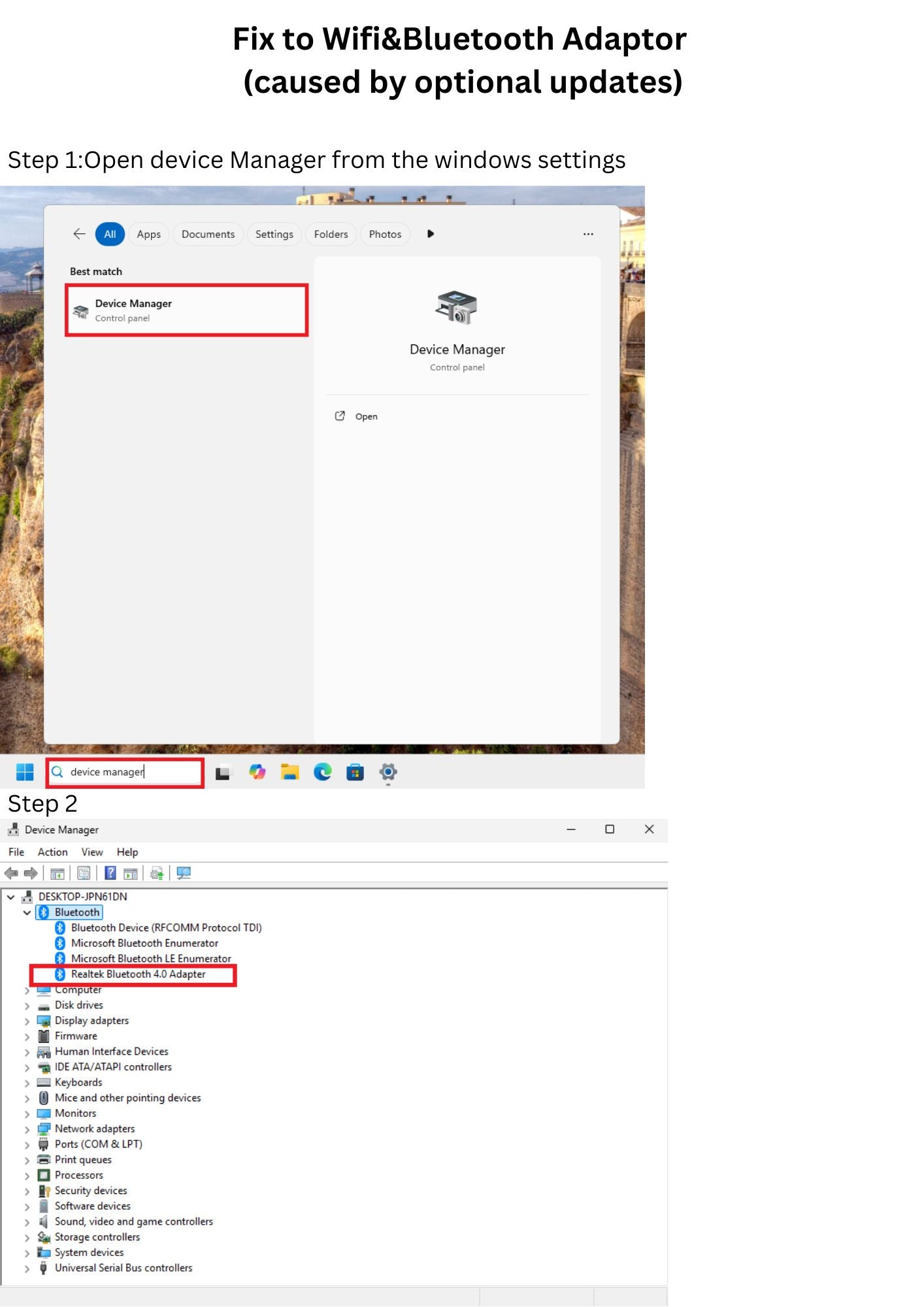Expand the Human Interface Devices category

pos(27,1052)
